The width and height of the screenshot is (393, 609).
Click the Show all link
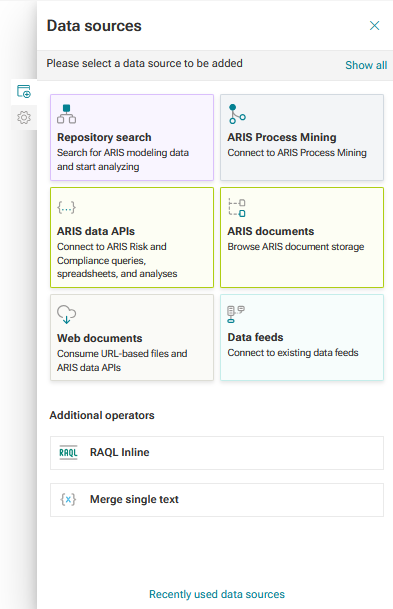[366, 65]
